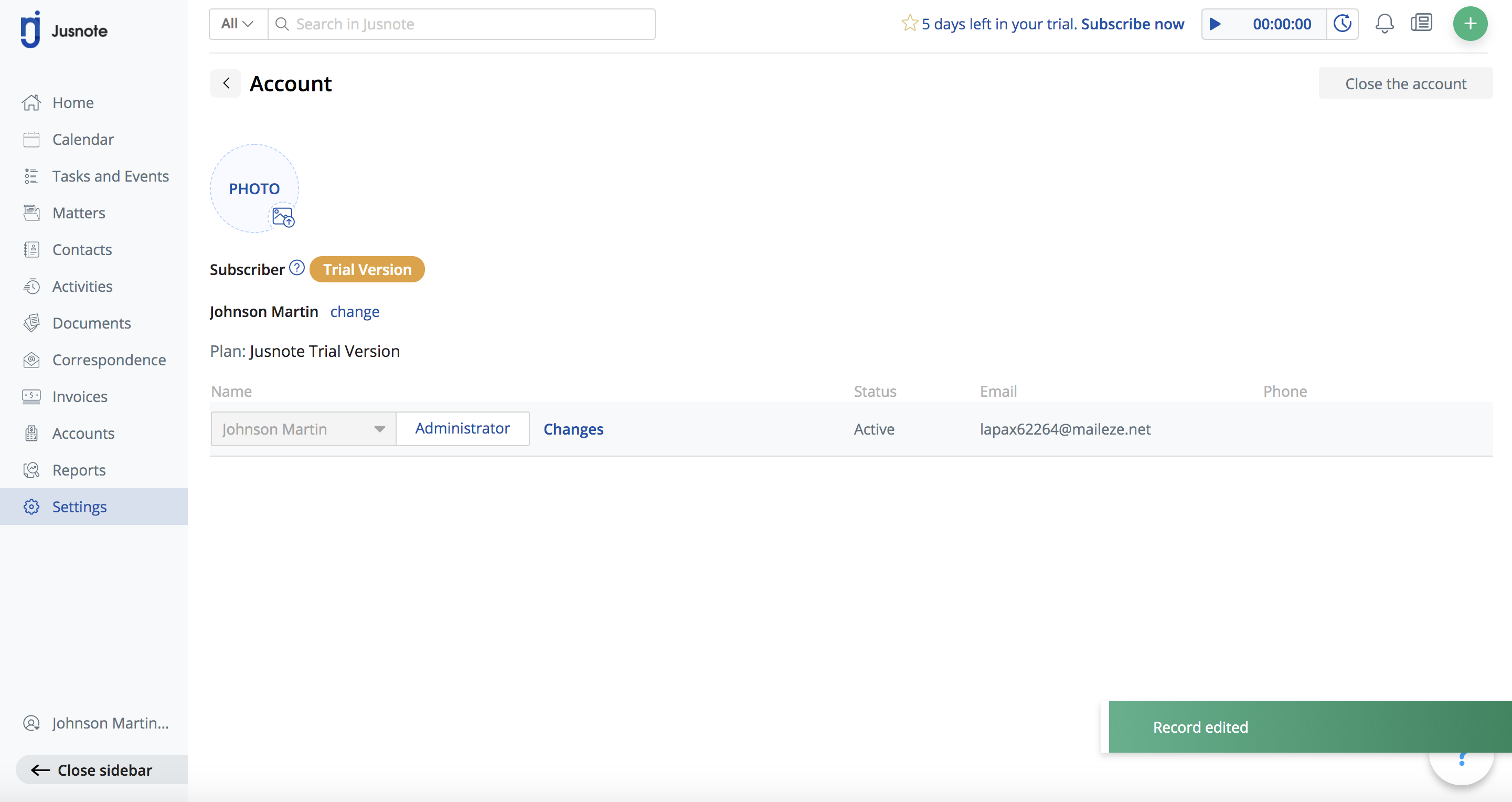Go back with the arrow next to Account
The height and width of the screenshot is (802, 1512).
(x=226, y=83)
